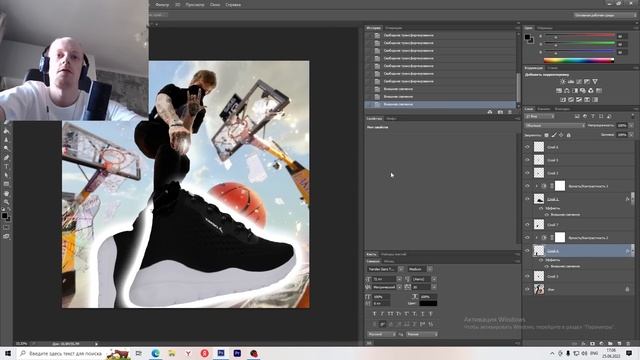Screen dimensions: 640x360
Task: Hide the Фон background layer
Action: pos(527,289)
